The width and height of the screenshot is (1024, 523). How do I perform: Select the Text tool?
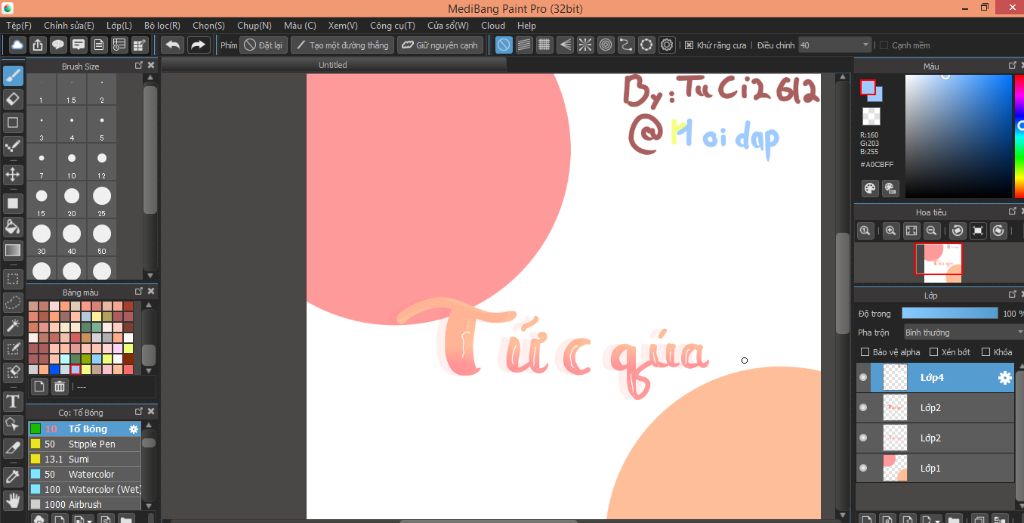12,401
